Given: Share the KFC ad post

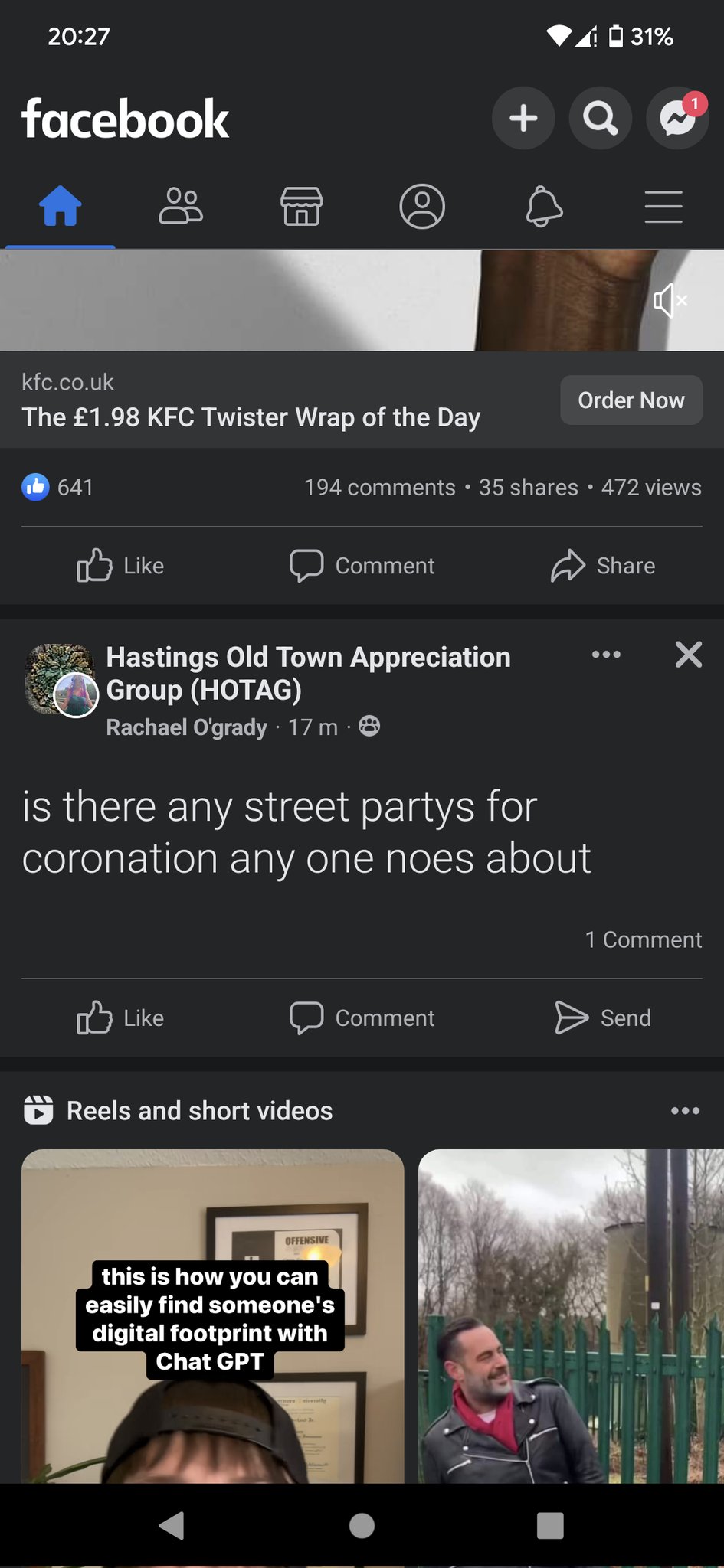Looking at the screenshot, I should point(603,566).
